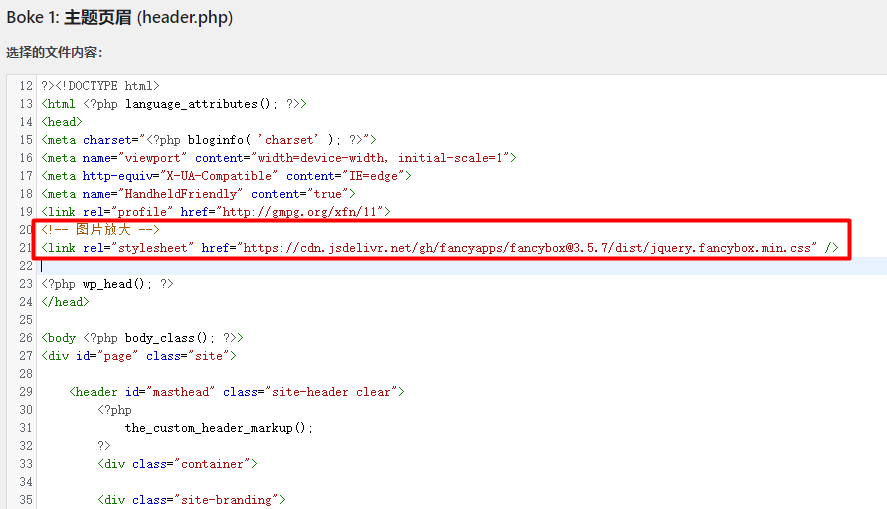This screenshot has height=509, width=887.
Task: Click the meta charset bloginfo line
Action: (209, 140)
